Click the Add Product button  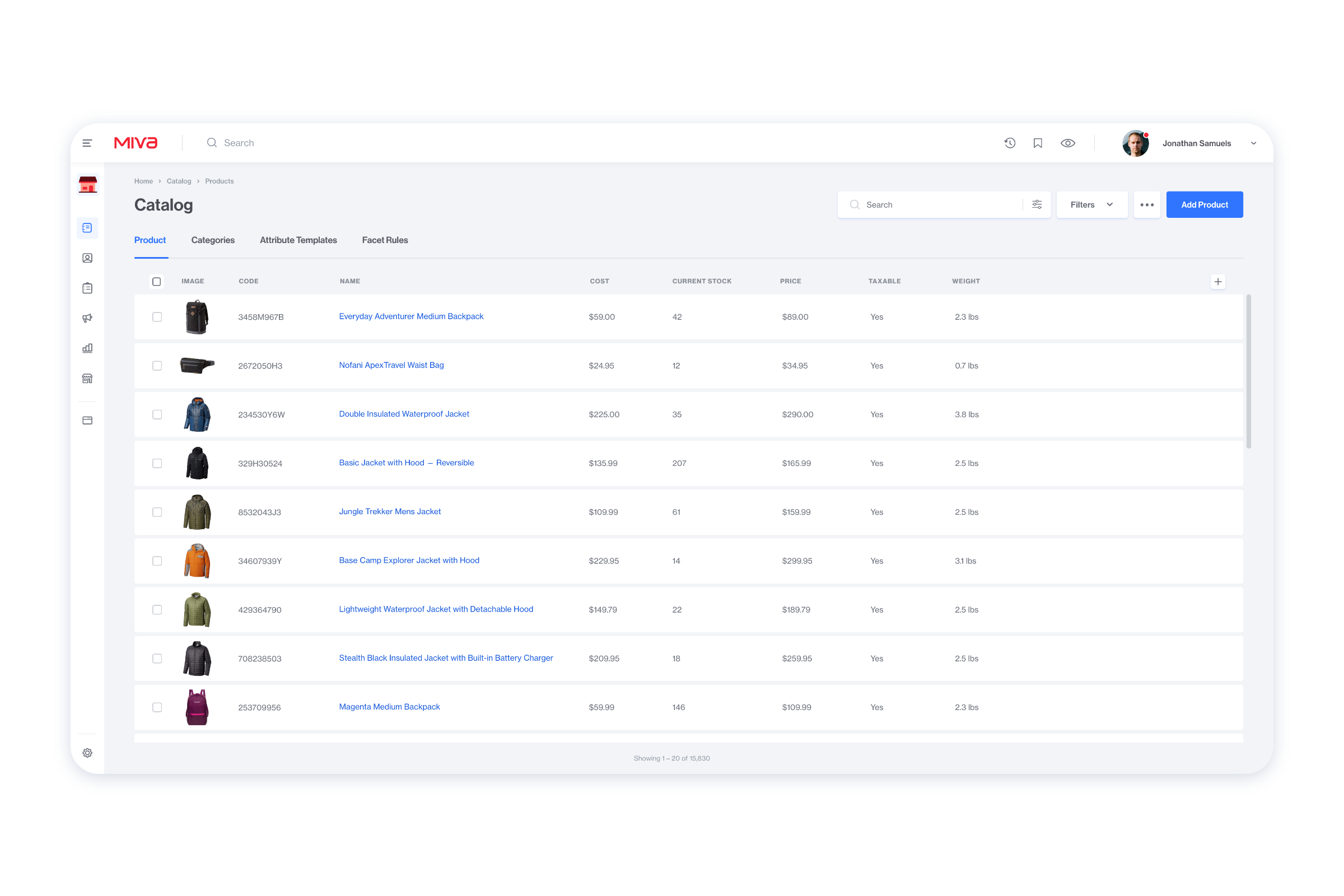1204,204
